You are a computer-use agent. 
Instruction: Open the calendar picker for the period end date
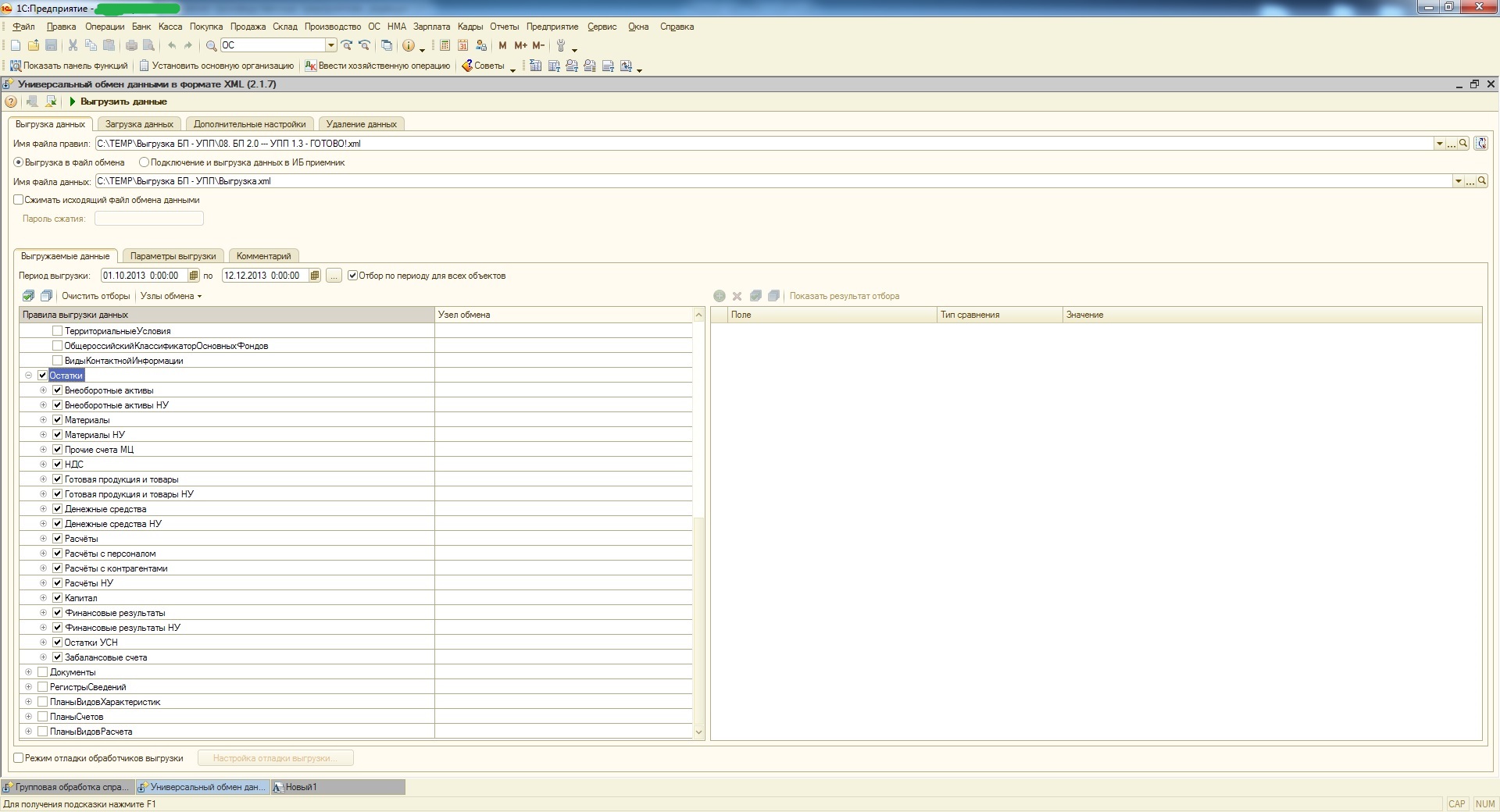(x=314, y=276)
